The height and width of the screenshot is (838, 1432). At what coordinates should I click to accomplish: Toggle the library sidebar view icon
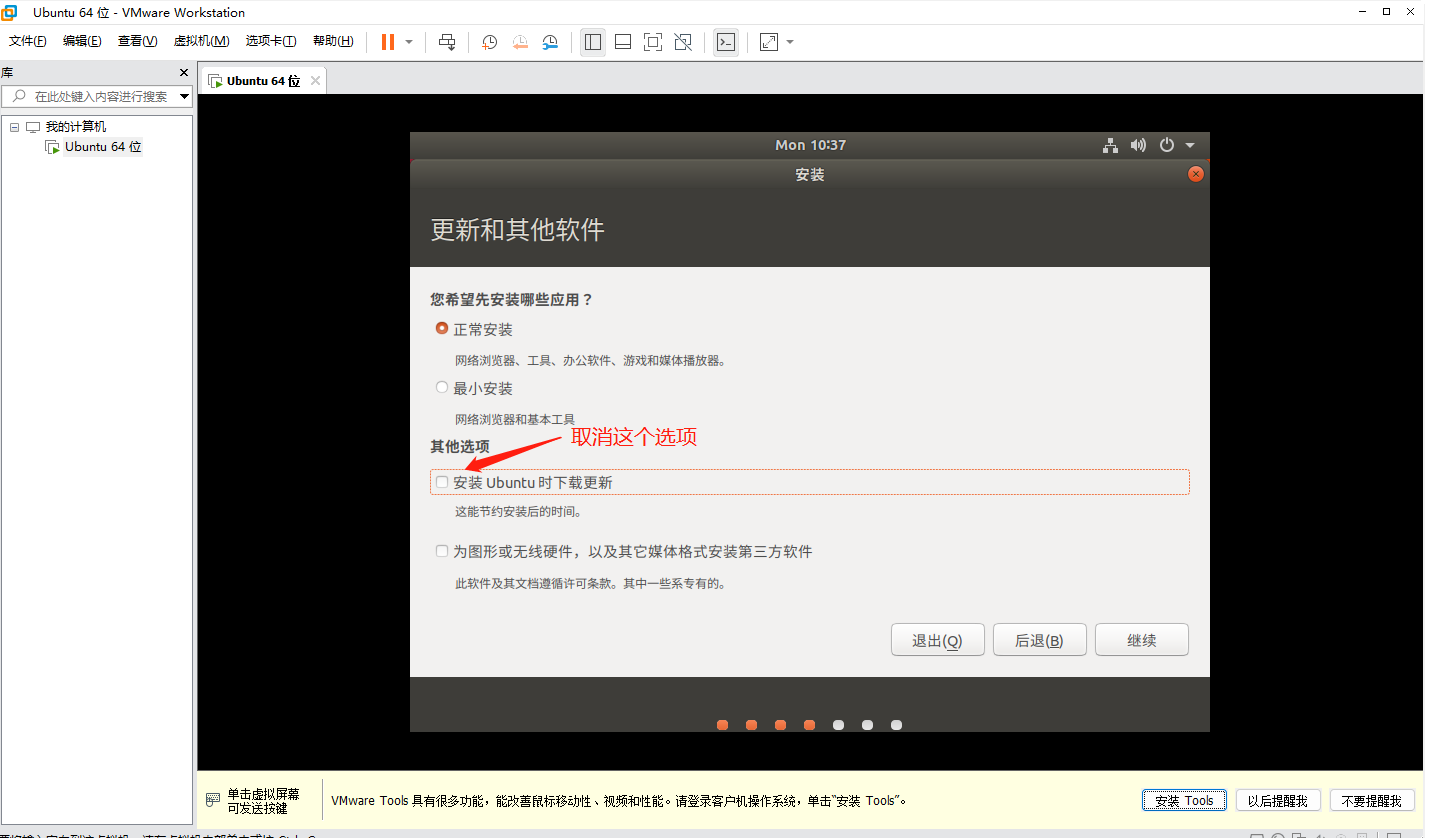pos(593,42)
